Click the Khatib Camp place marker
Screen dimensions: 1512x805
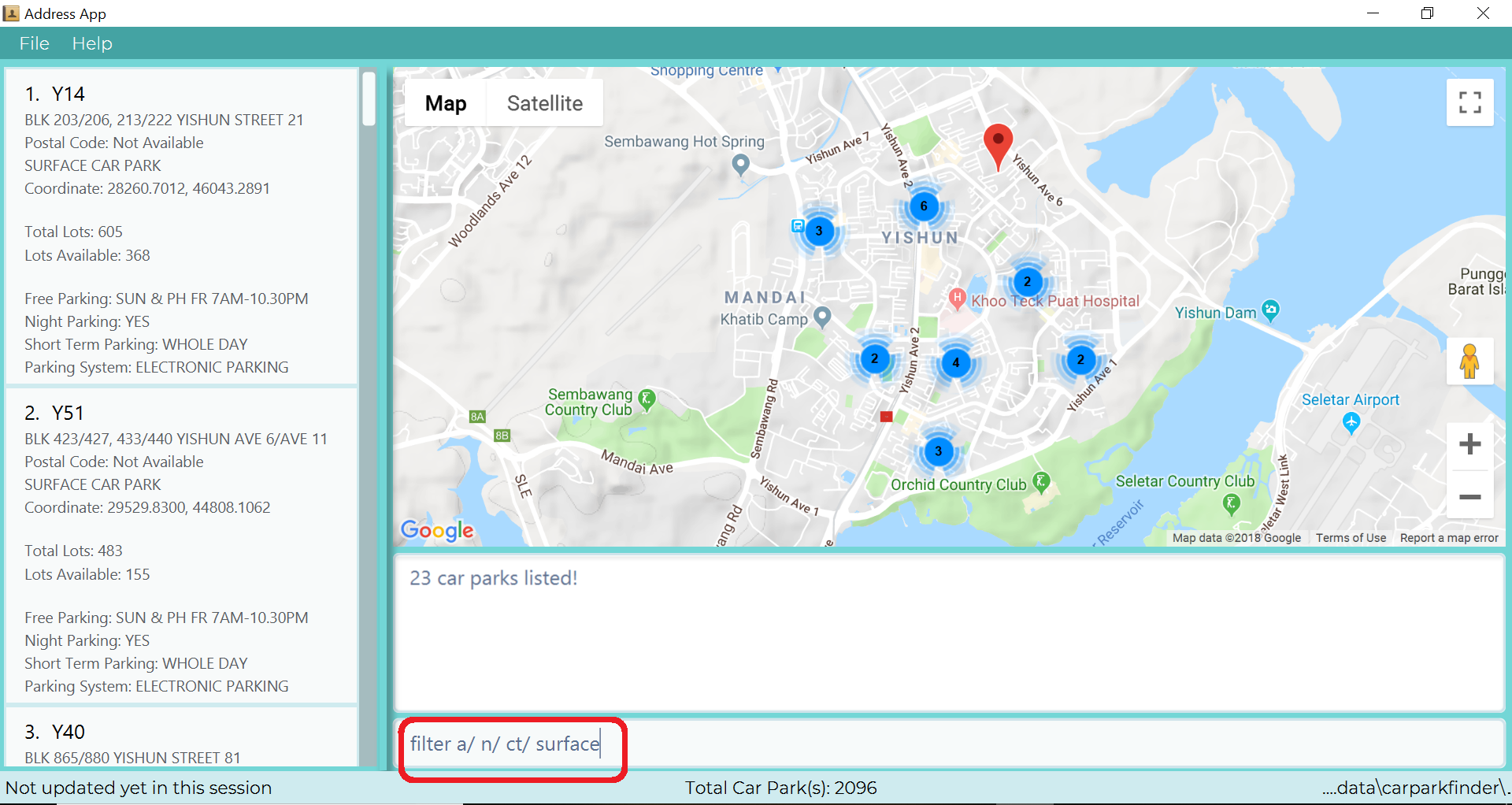(x=822, y=317)
